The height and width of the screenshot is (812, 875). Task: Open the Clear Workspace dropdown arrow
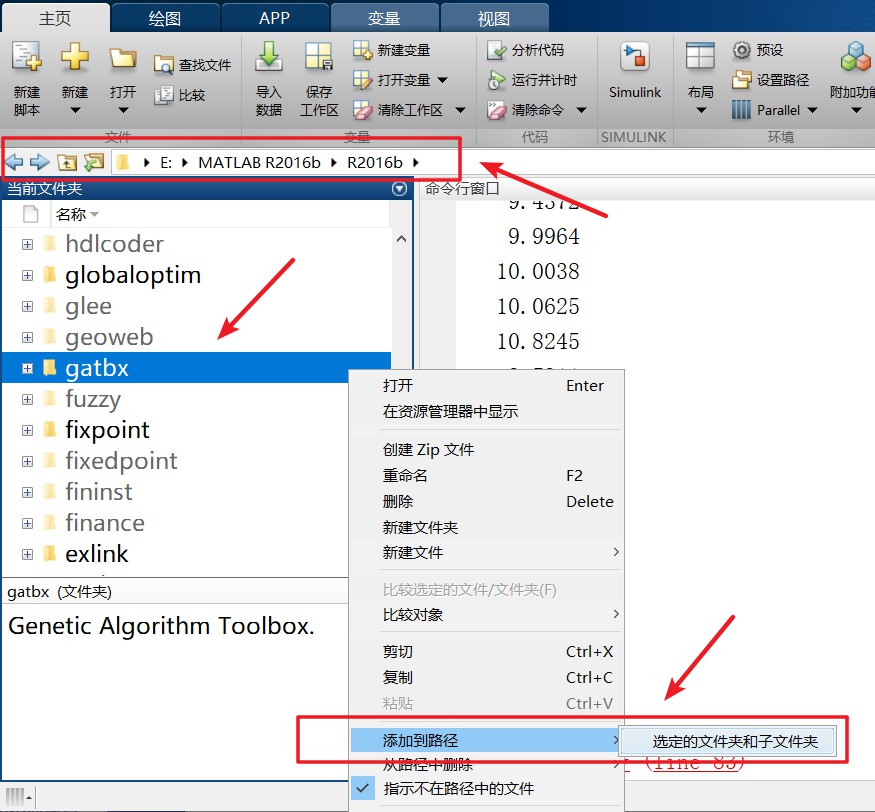click(460, 110)
